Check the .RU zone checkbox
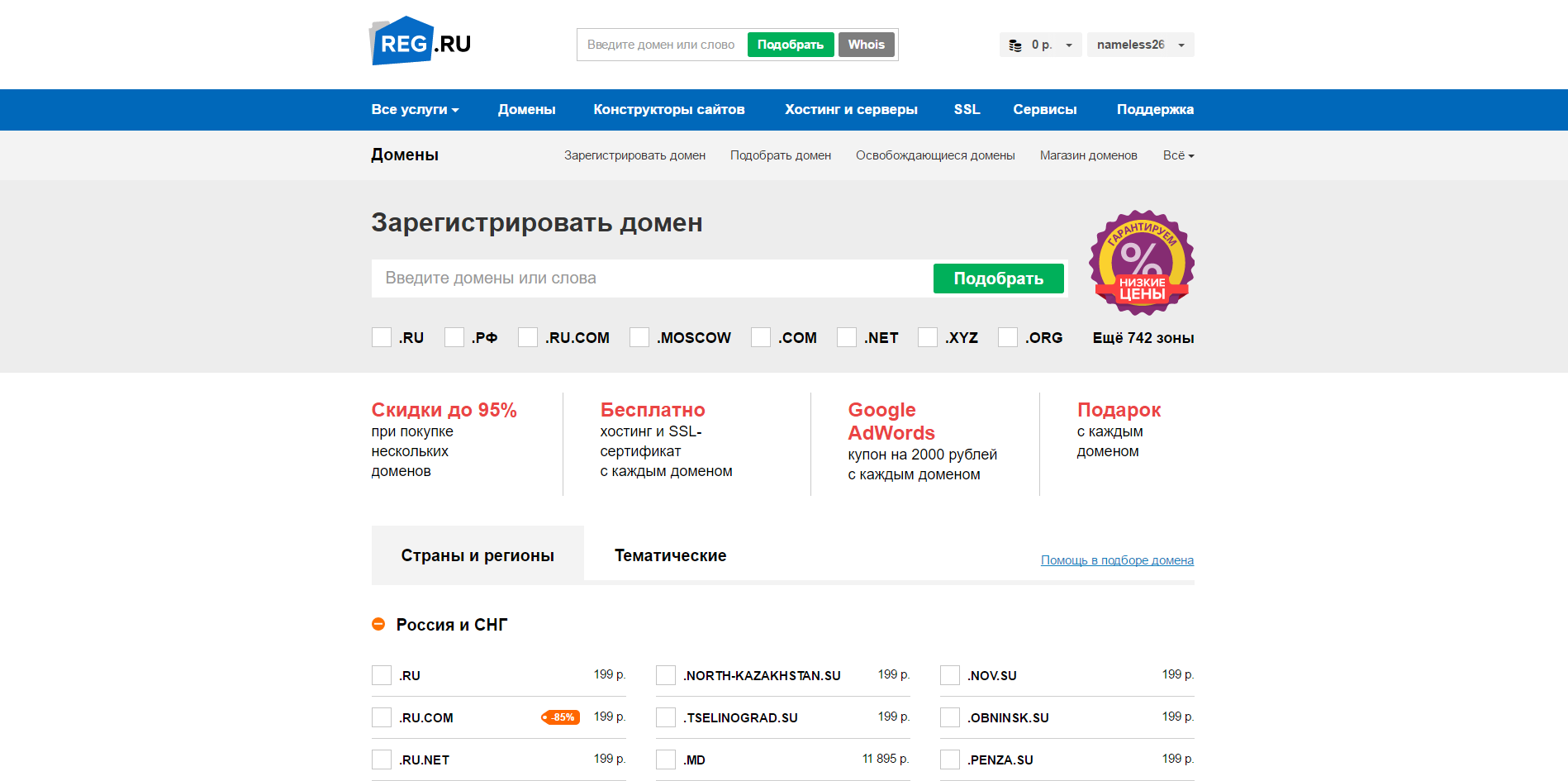Viewport: 1568px width, 781px height. [381, 337]
